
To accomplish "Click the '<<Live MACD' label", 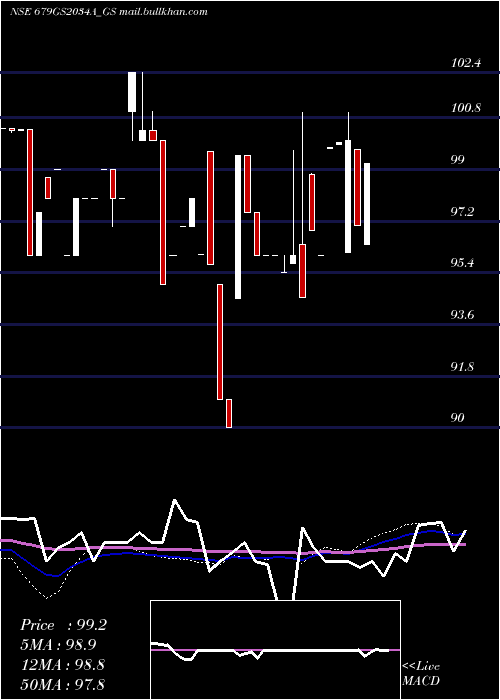I will 421,673.
